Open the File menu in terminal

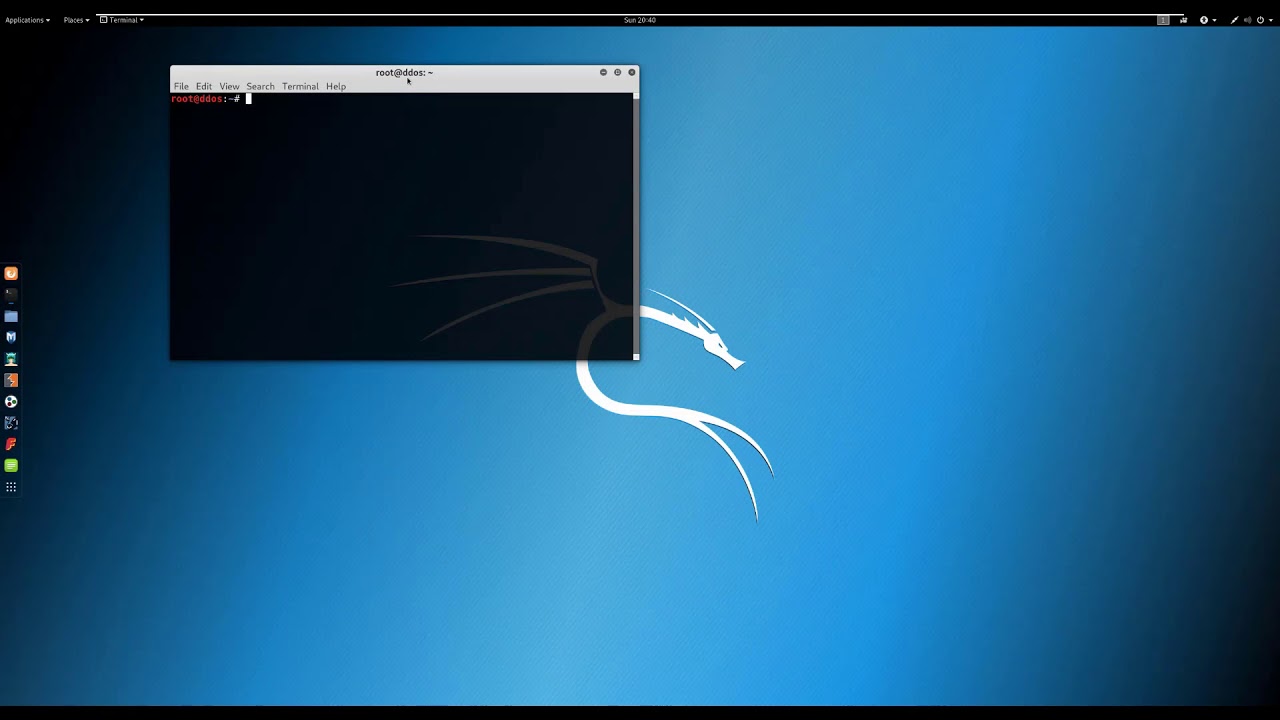181,86
